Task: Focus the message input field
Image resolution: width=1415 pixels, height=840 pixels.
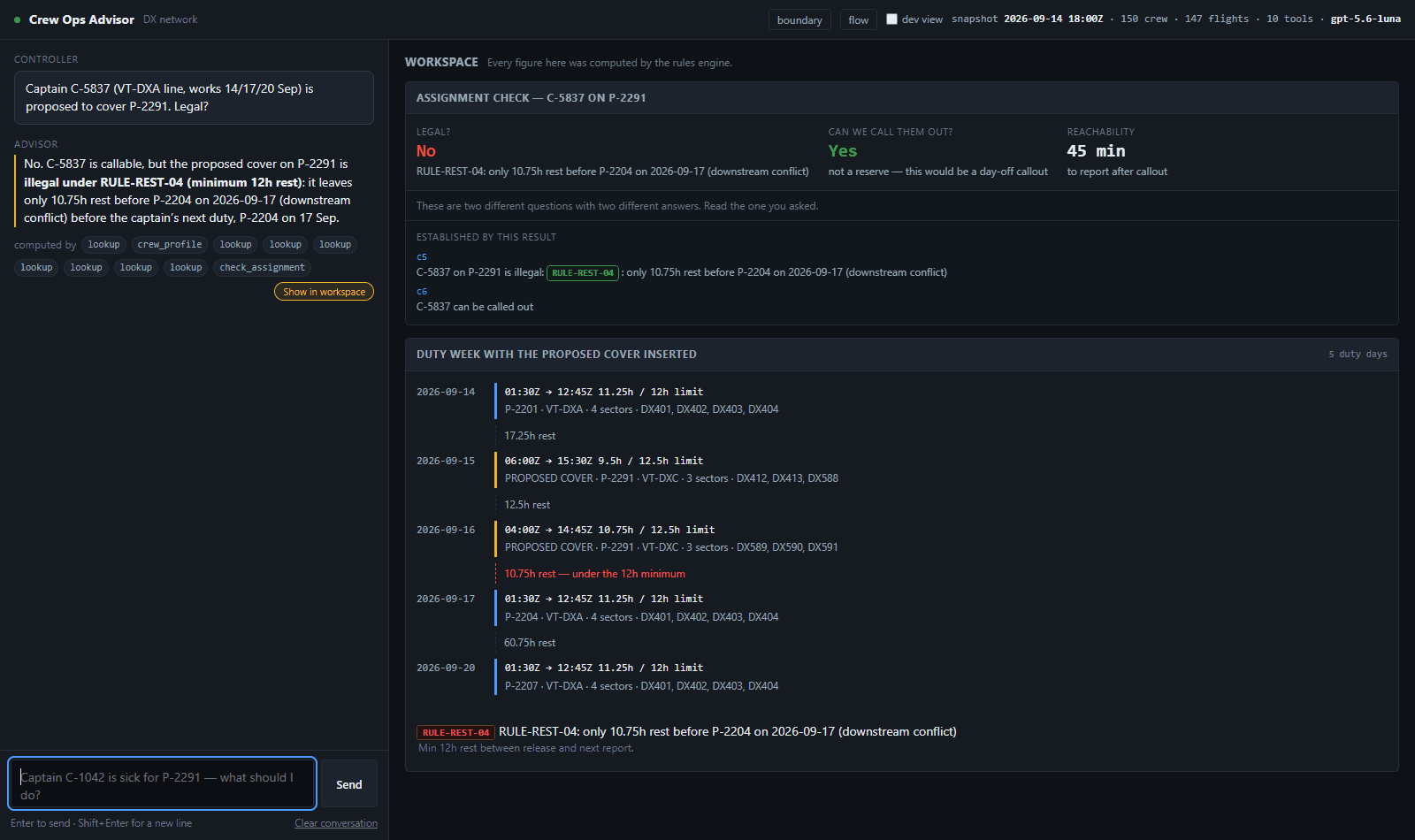Action: 163,783
